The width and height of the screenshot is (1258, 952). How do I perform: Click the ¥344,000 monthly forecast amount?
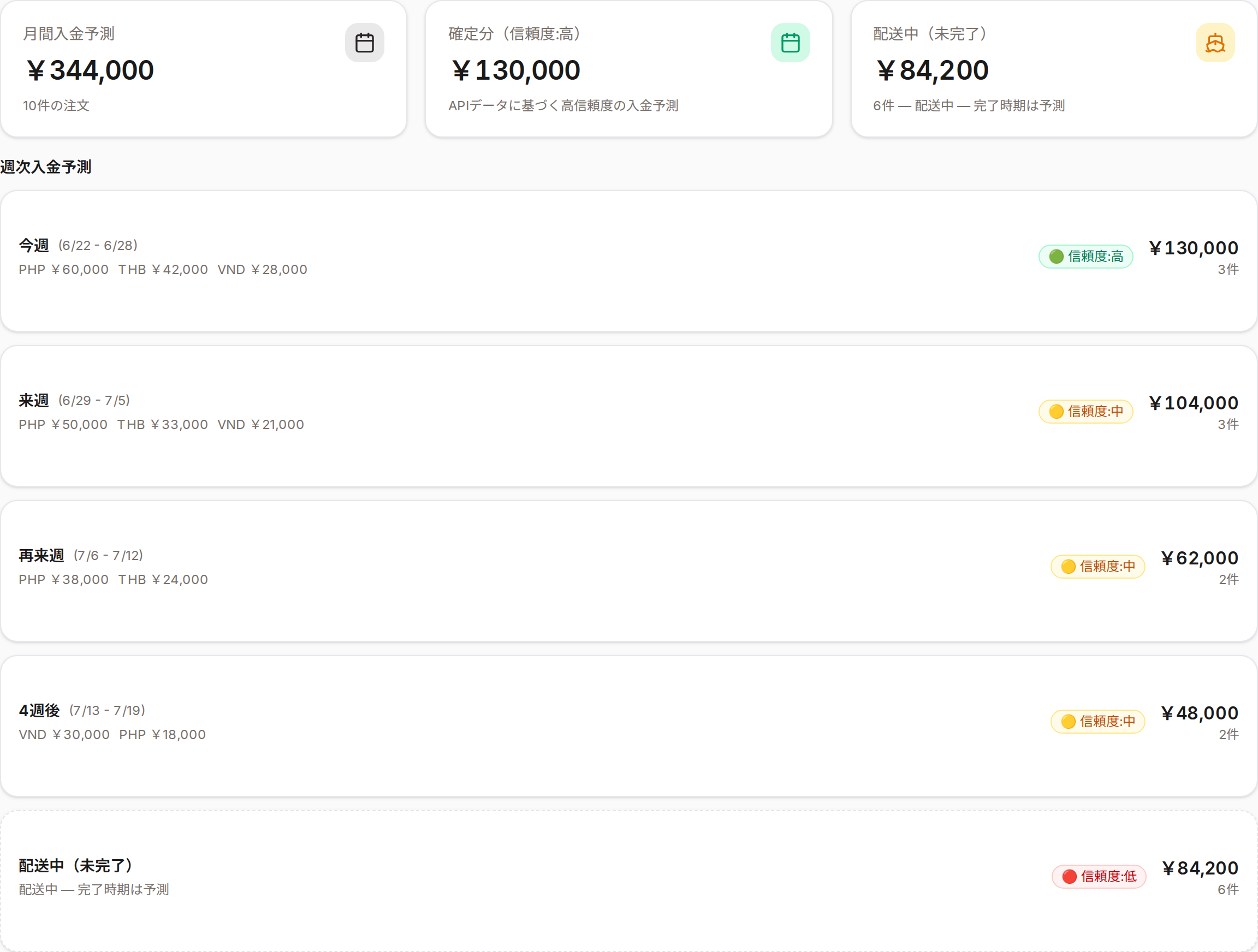tap(90, 70)
